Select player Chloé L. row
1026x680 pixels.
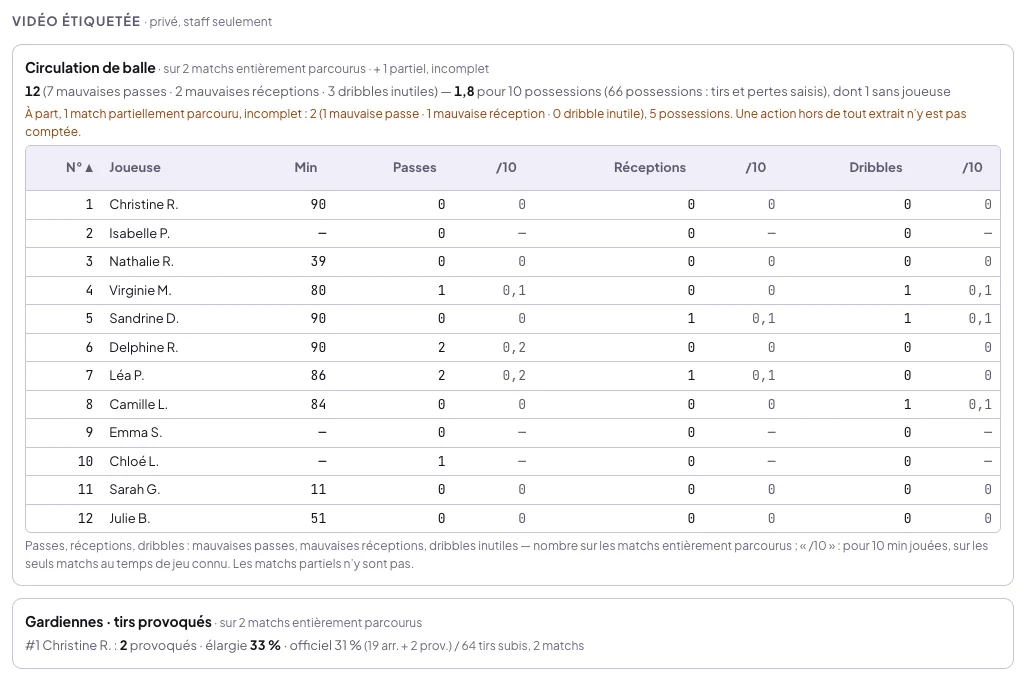click(513, 461)
